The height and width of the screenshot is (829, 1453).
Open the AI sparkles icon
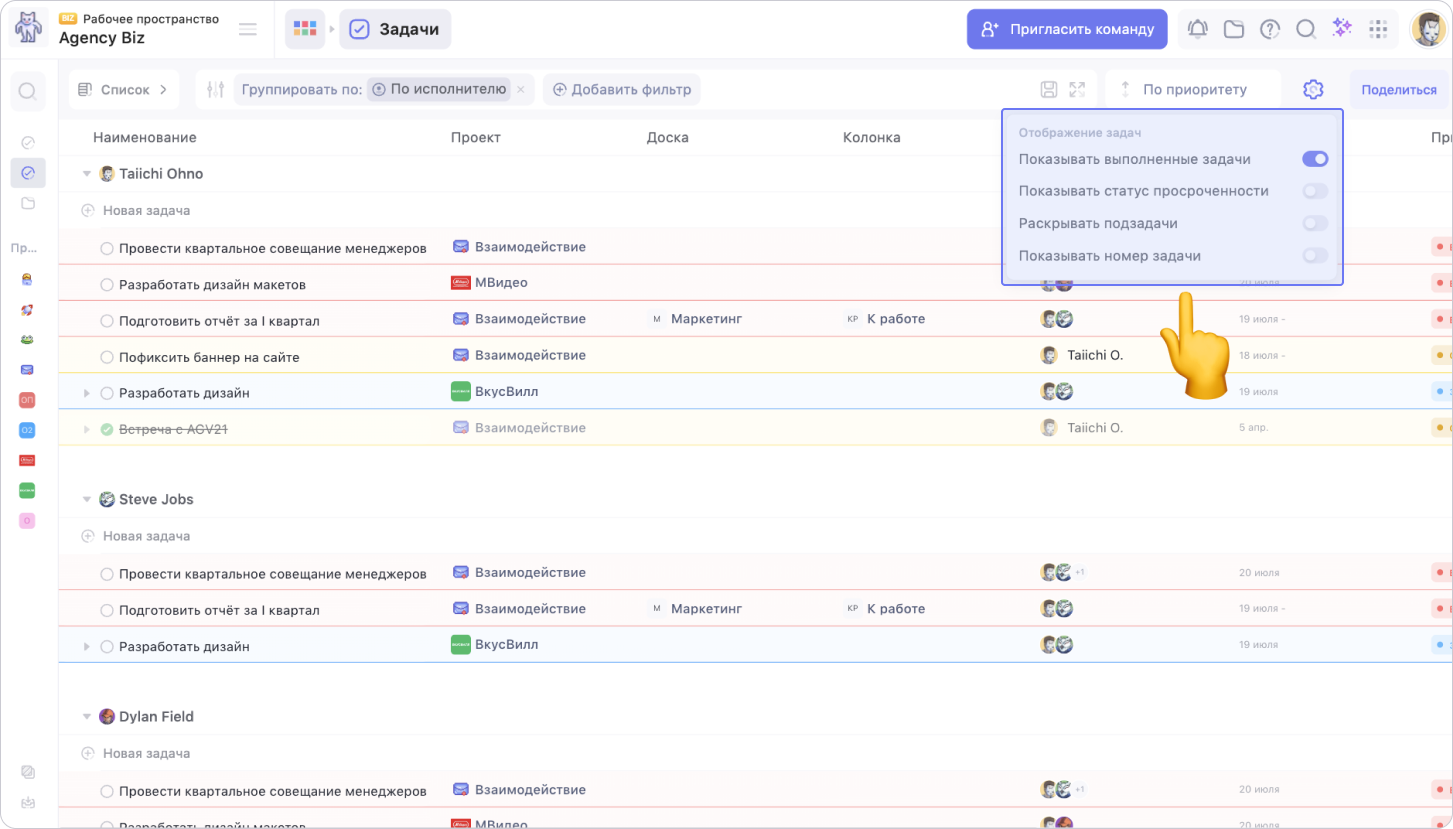point(1342,29)
